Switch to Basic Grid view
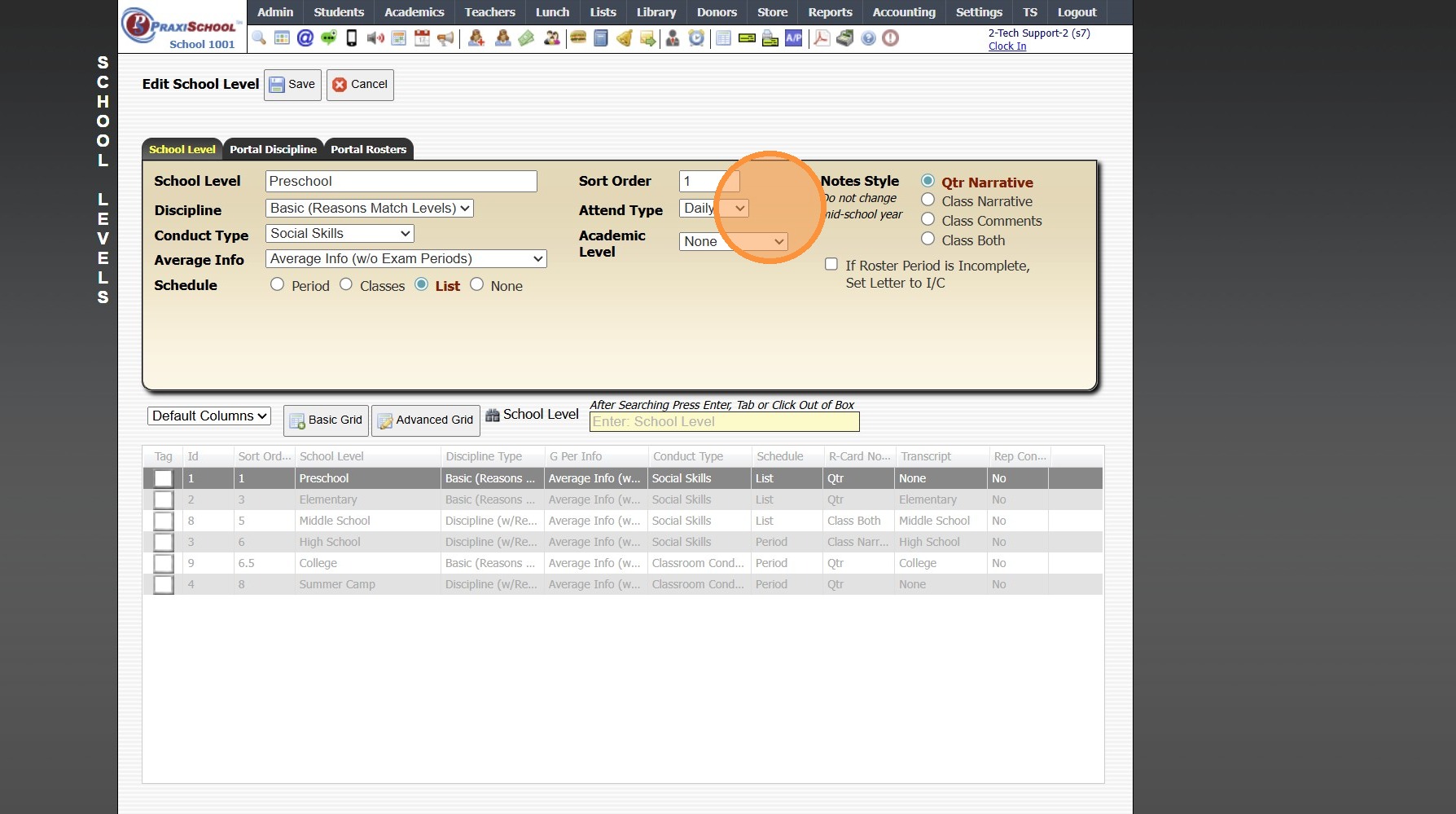Screen dimensions: 1456x814 coord(326,420)
